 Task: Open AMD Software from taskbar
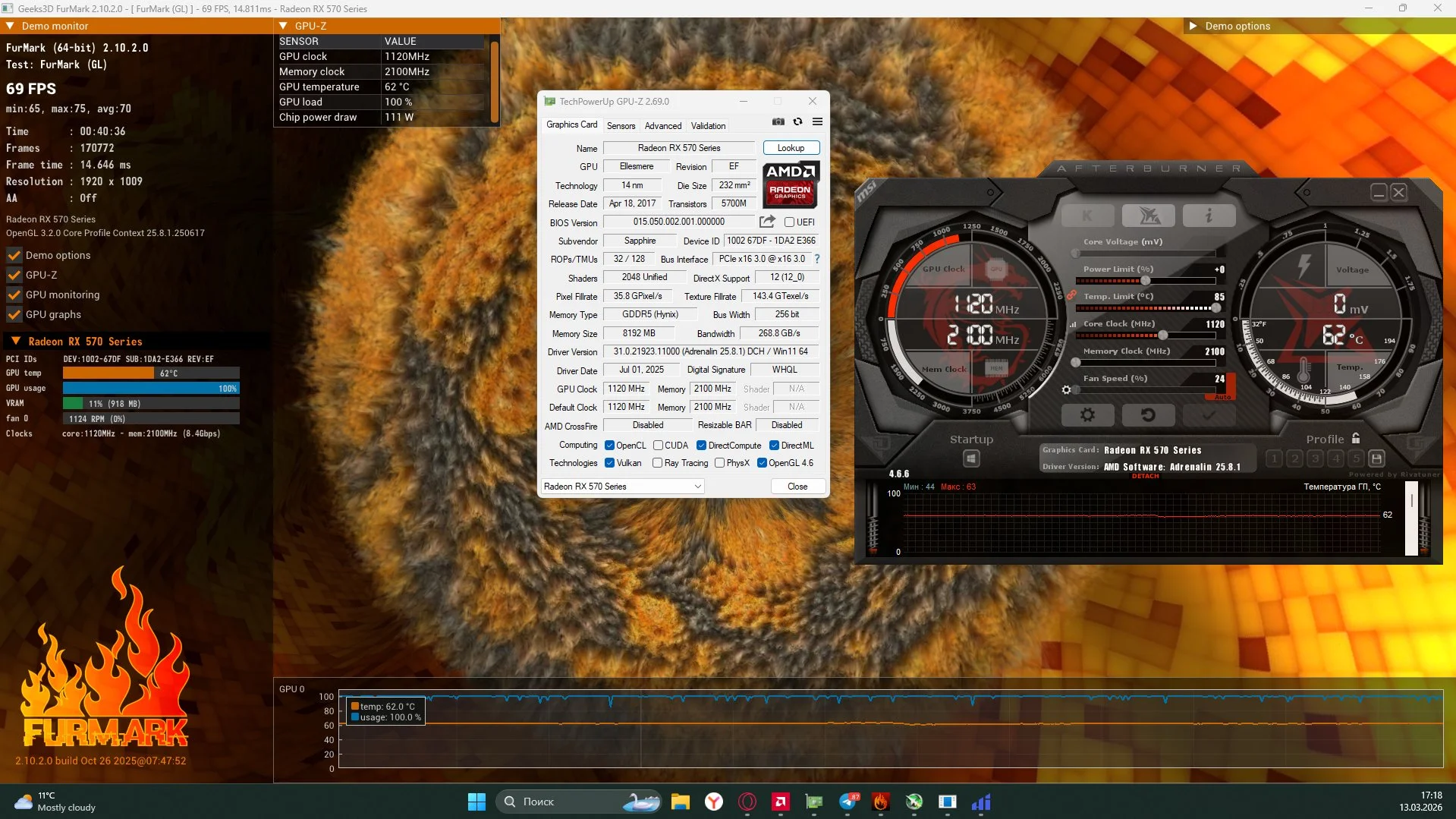[x=781, y=802]
